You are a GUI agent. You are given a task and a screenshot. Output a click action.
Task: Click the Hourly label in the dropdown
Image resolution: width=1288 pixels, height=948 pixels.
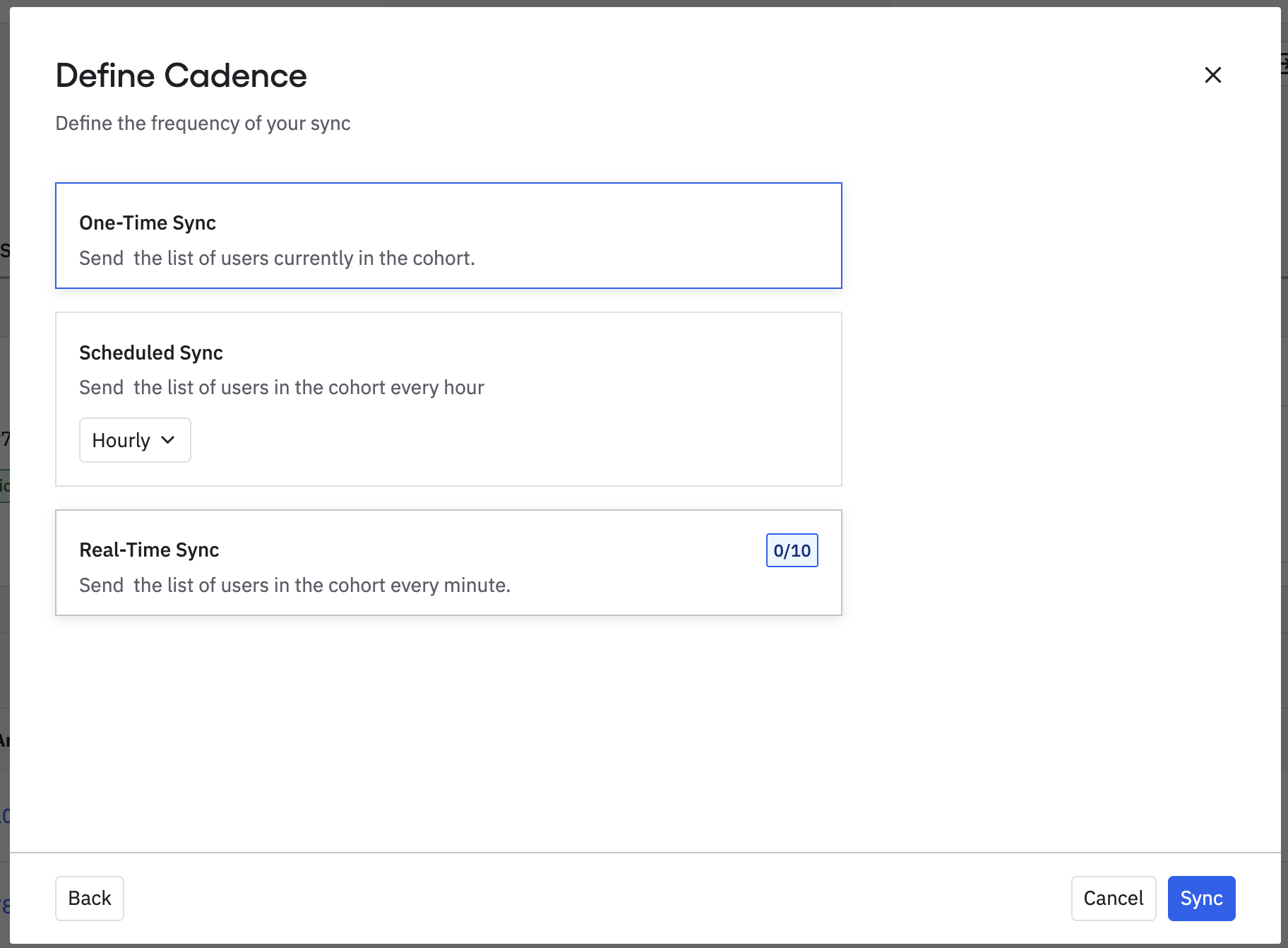pyautogui.click(x=121, y=441)
